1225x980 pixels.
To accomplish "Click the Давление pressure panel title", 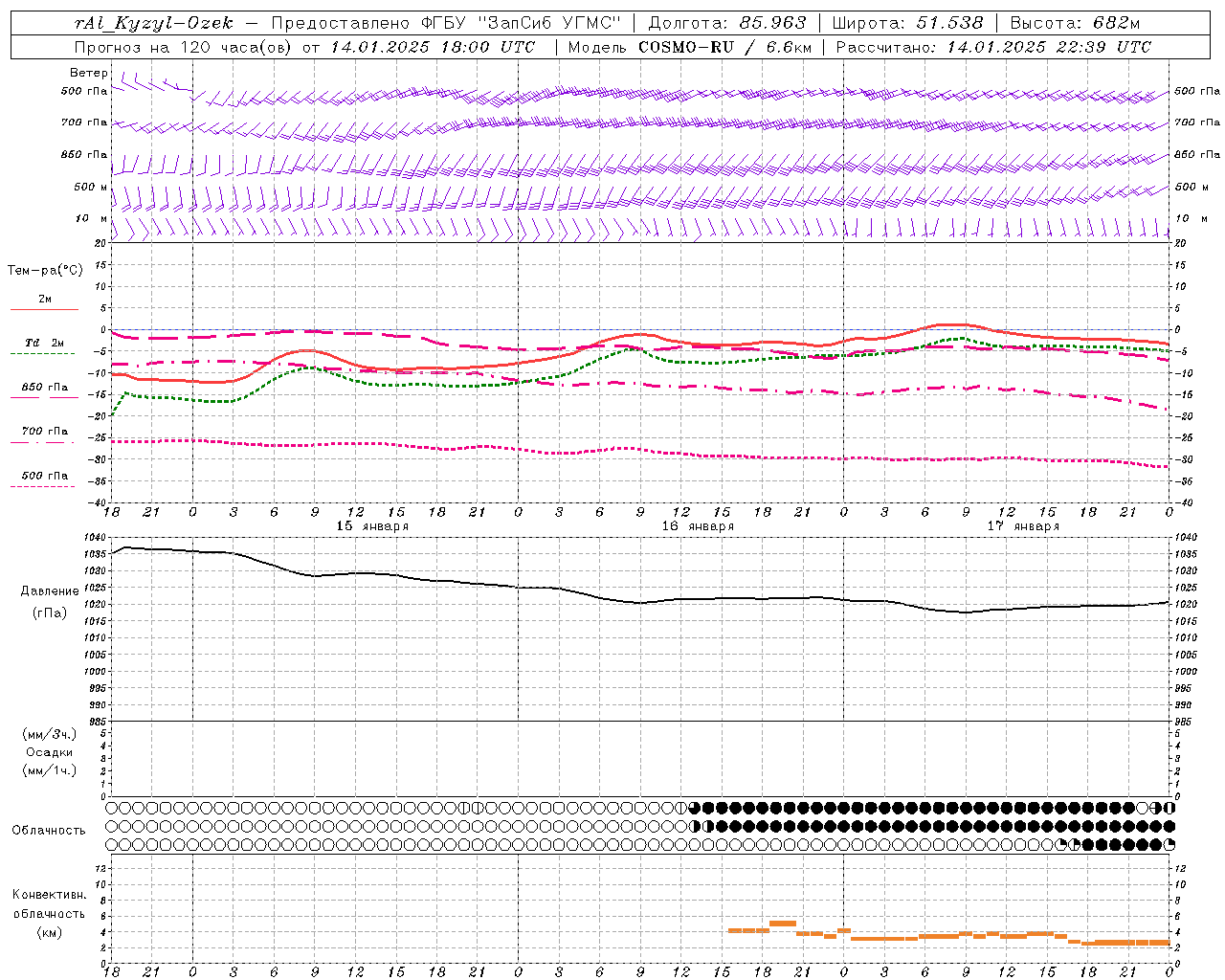I will tap(50, 591).
